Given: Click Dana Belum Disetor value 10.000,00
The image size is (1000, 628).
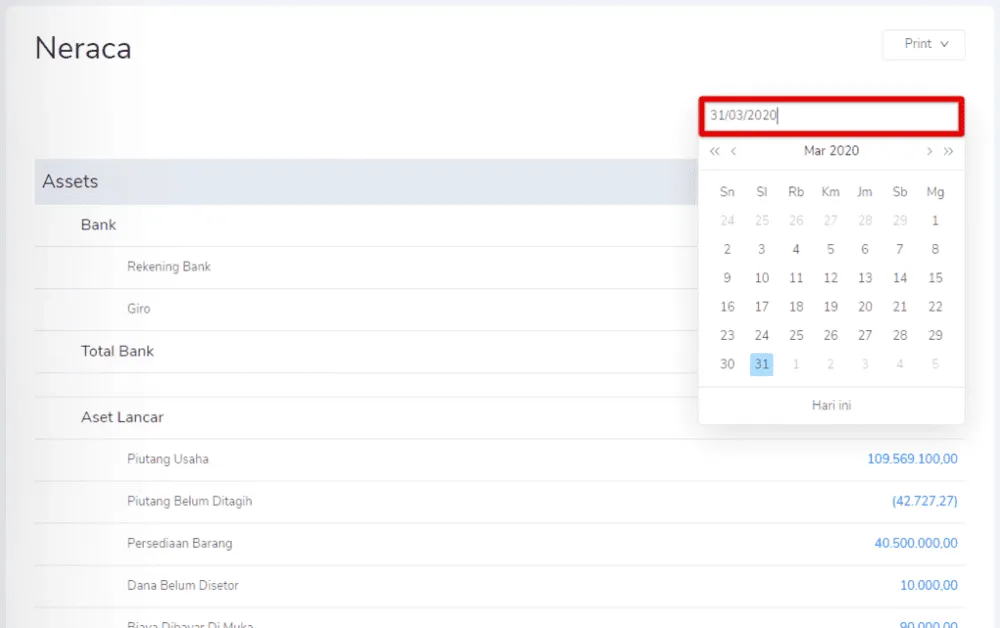Looking at the screenshot, I should 928,585.
